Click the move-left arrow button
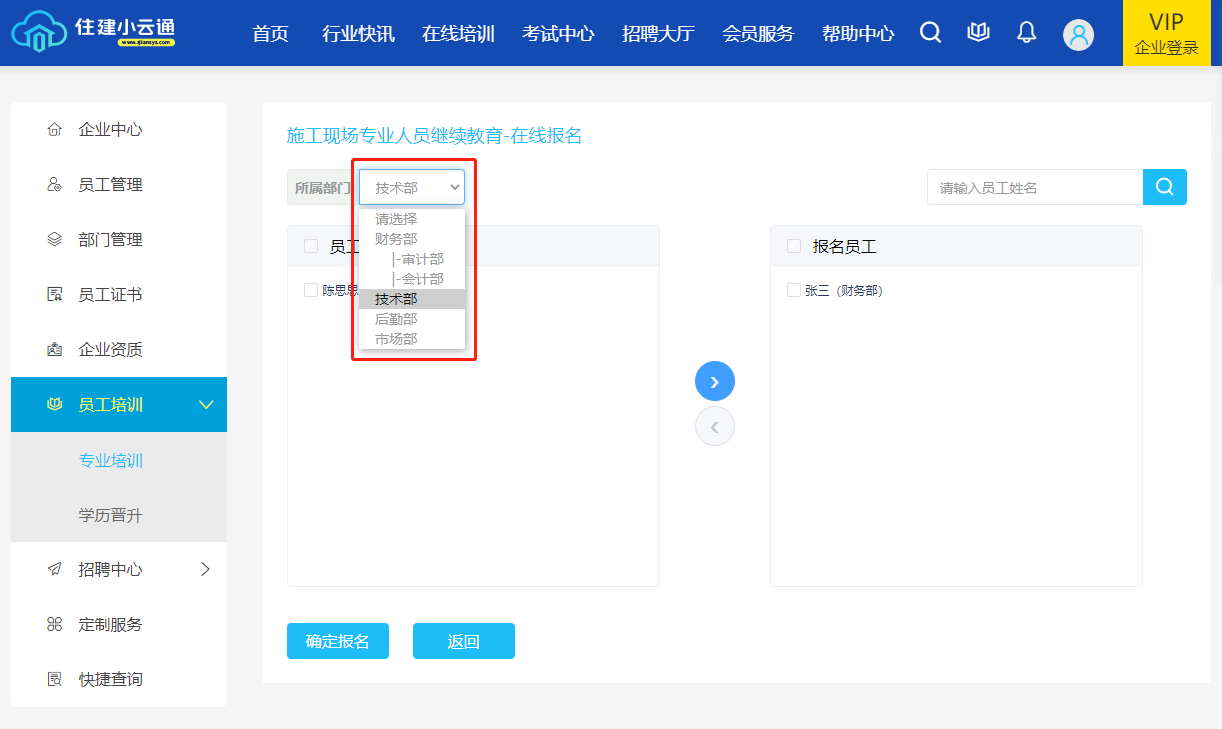This screenshot has height=729, width=1222. click(714, 427)
